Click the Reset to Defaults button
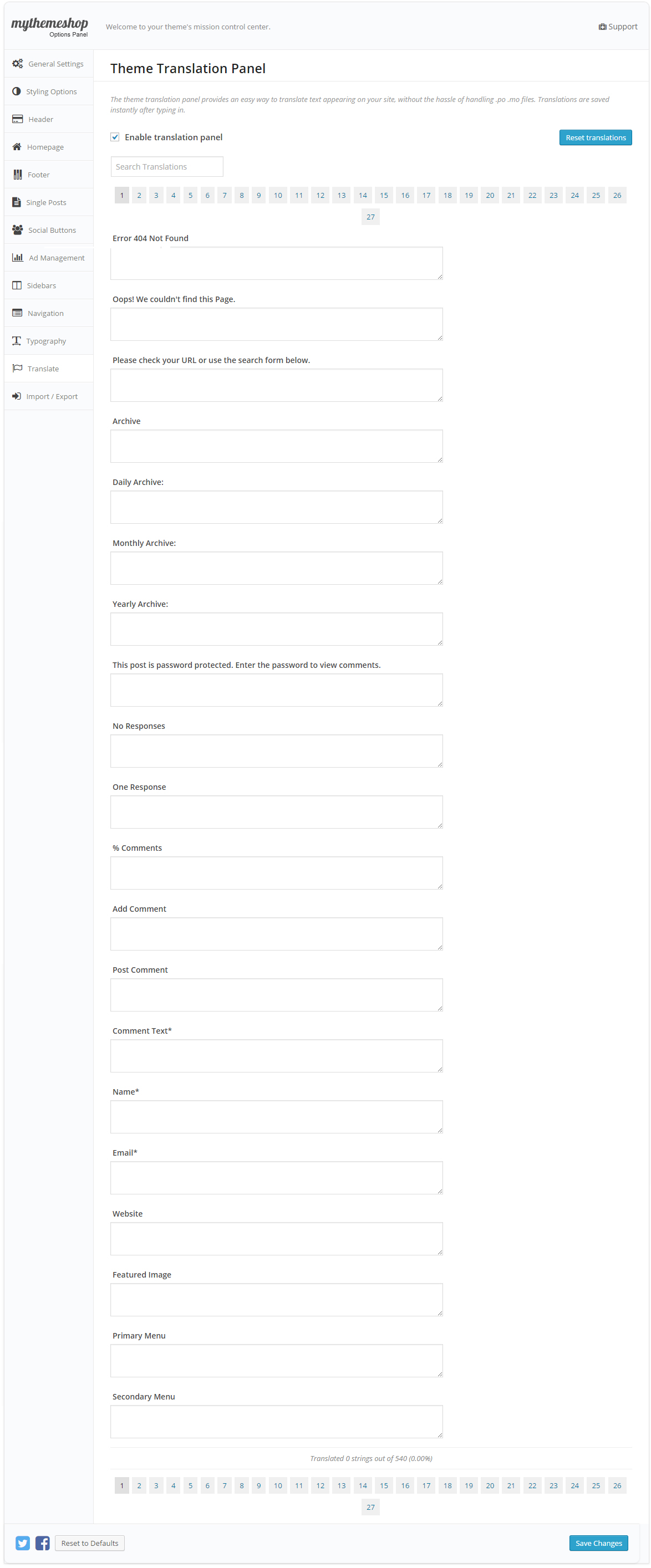Viewport: 651px width, 1568px height. pos(89,1543)
